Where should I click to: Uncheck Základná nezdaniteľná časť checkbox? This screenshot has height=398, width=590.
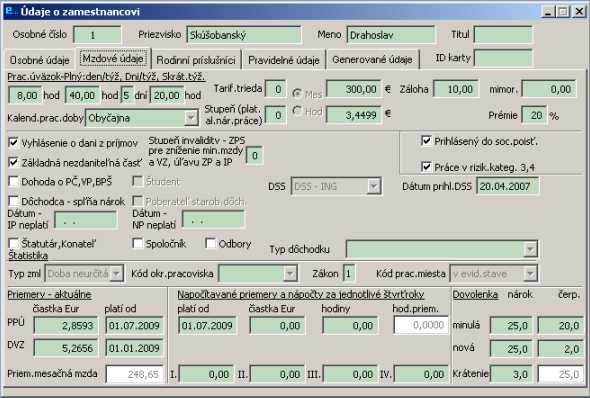(x=13, y=162)
